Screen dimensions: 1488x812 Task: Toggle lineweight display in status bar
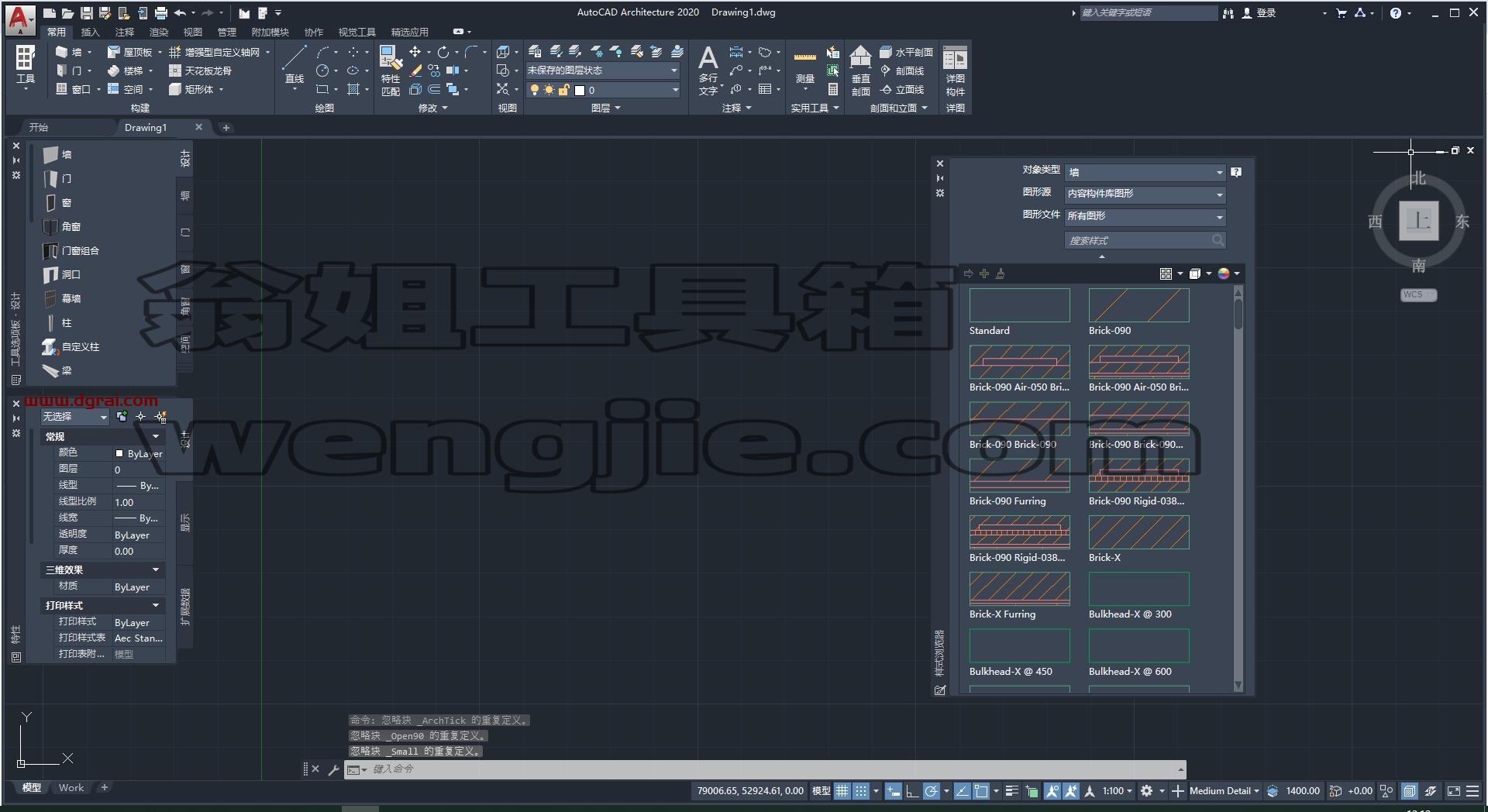1011,791
